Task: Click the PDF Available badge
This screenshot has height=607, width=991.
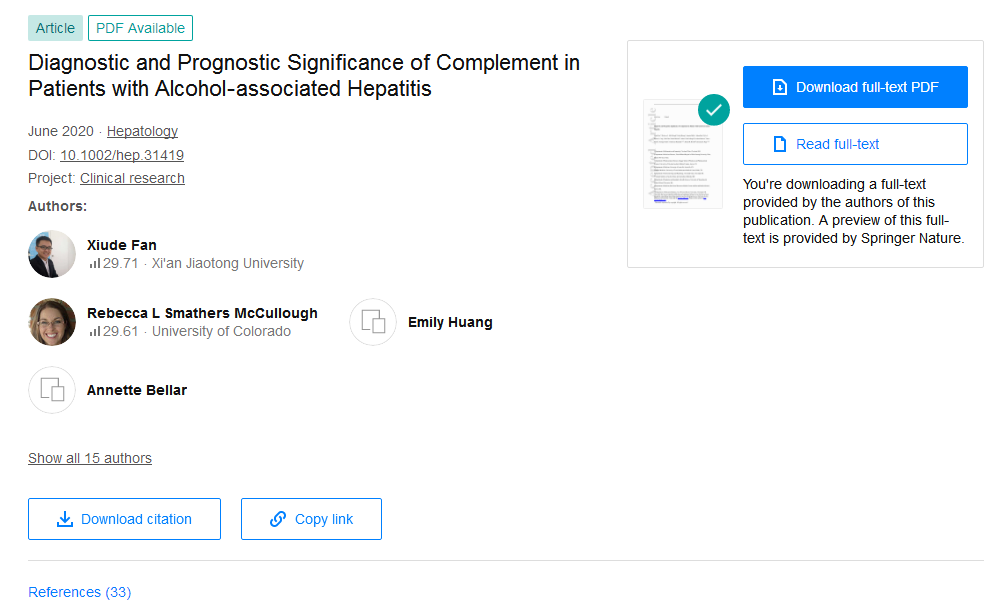Action: pyautogui.click(x=140, y=28)
